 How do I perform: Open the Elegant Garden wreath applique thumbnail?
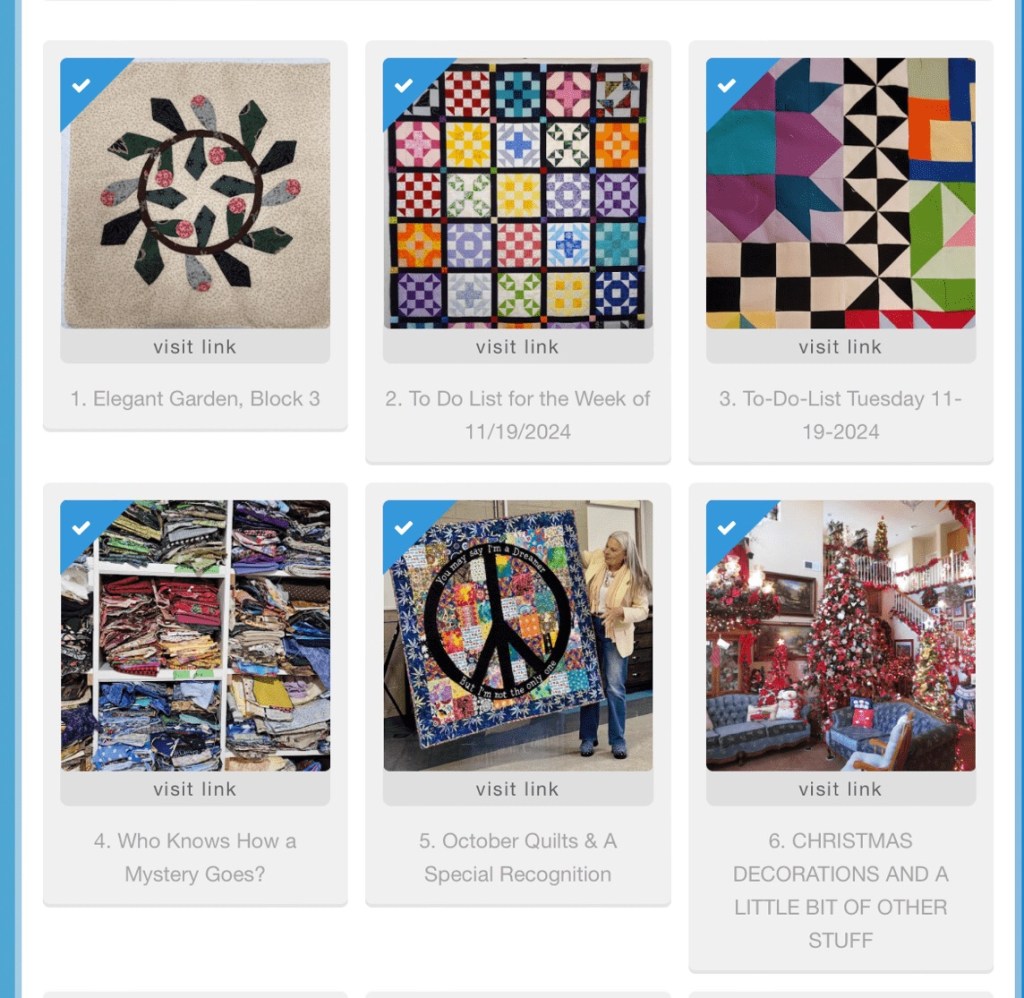[x=195, y=193]
